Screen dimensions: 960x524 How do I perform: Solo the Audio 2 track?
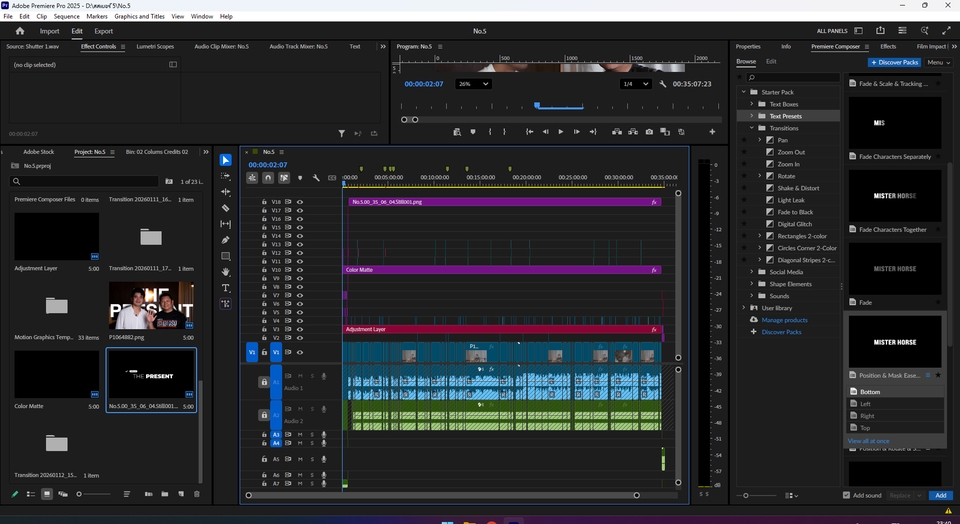312,409
